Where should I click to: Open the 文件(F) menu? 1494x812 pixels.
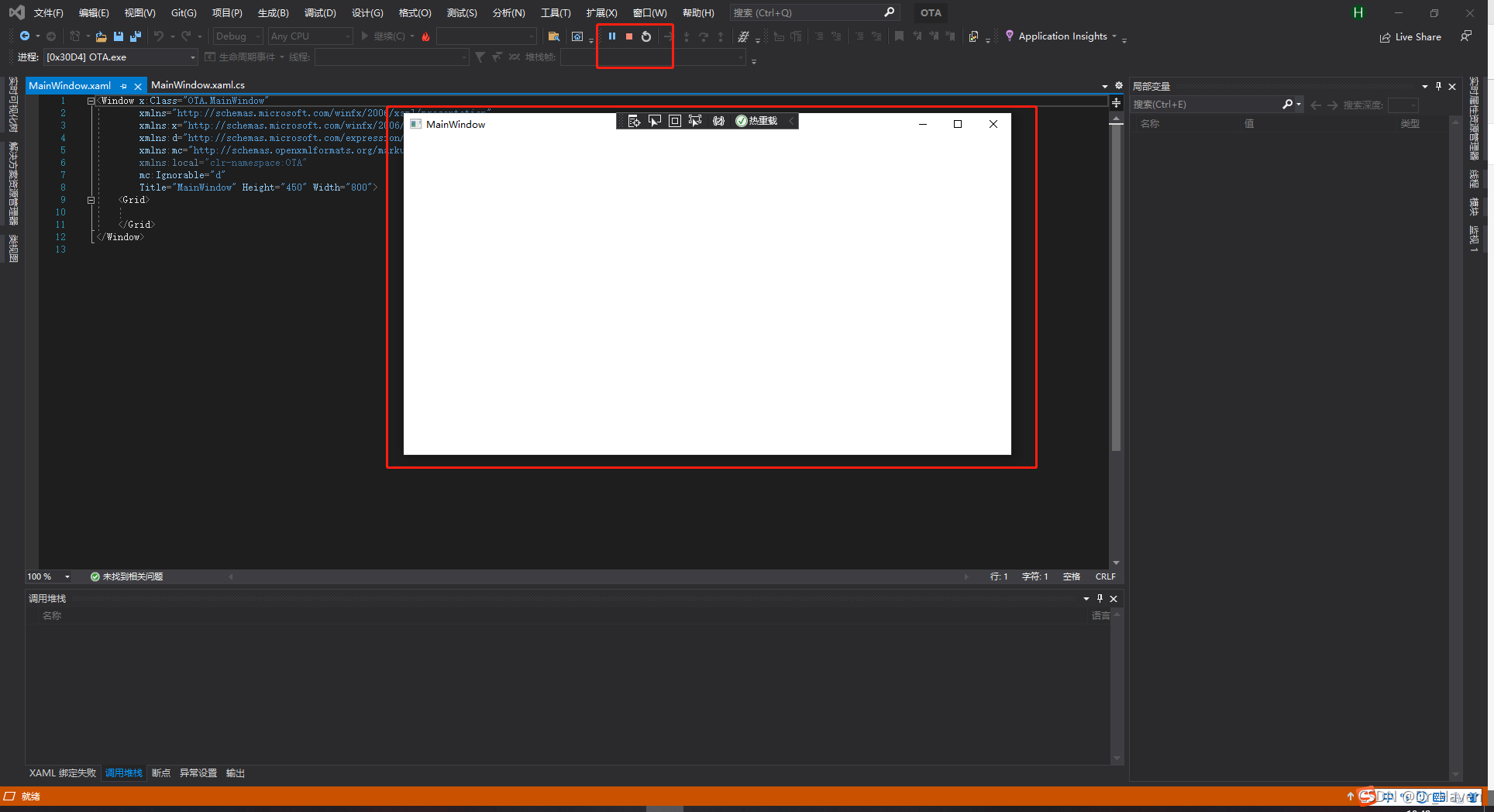coord(48,13)
